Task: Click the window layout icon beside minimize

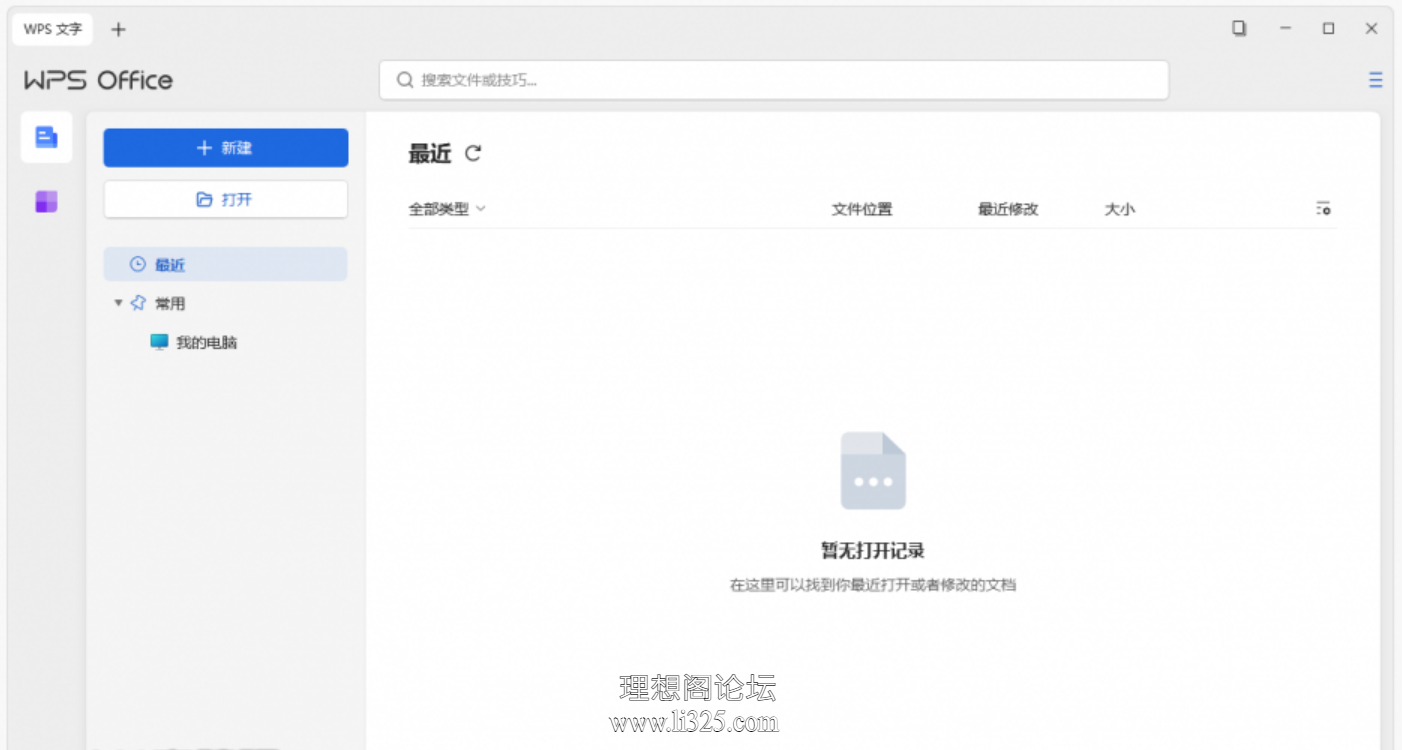Action: (x=1239, y=29)
